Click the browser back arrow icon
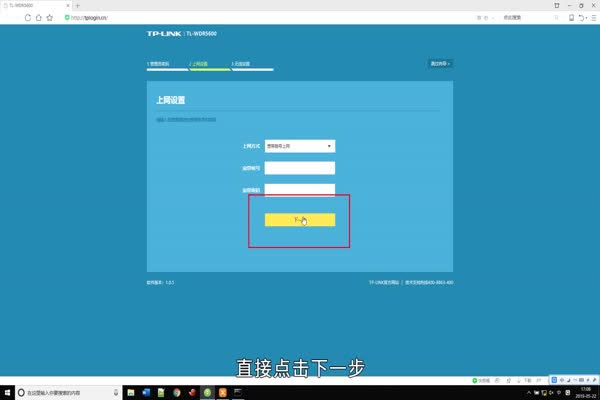600x400 pixels. (x=9, y=18)
